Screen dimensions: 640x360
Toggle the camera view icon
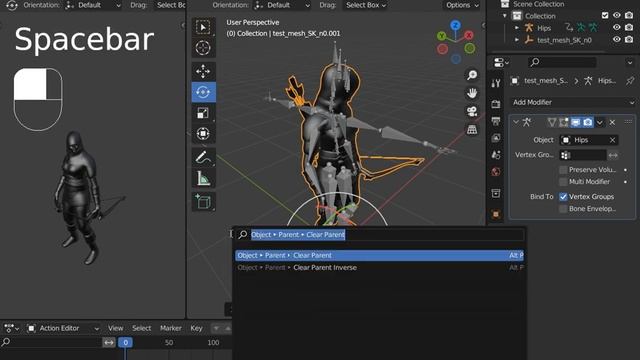[x=472, y=111]
